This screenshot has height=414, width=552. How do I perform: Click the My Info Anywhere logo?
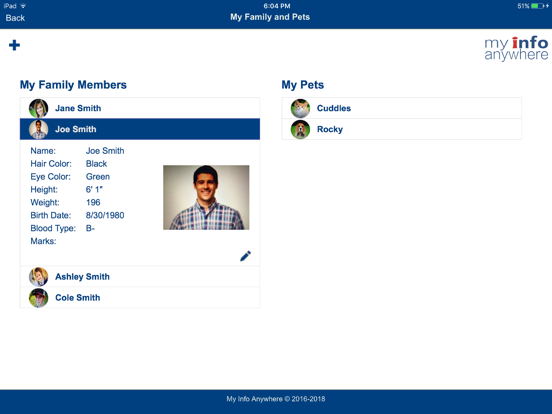pyautogui.click(x=516, y=48)
